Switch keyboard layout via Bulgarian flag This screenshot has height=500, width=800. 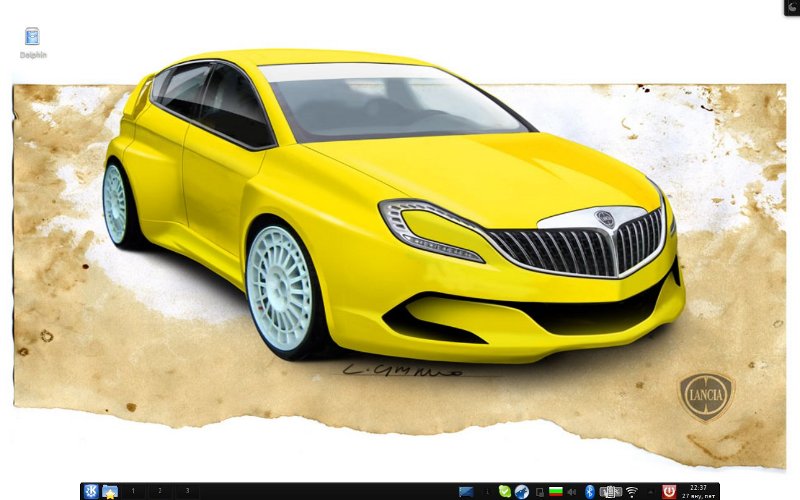coord(555,491)
